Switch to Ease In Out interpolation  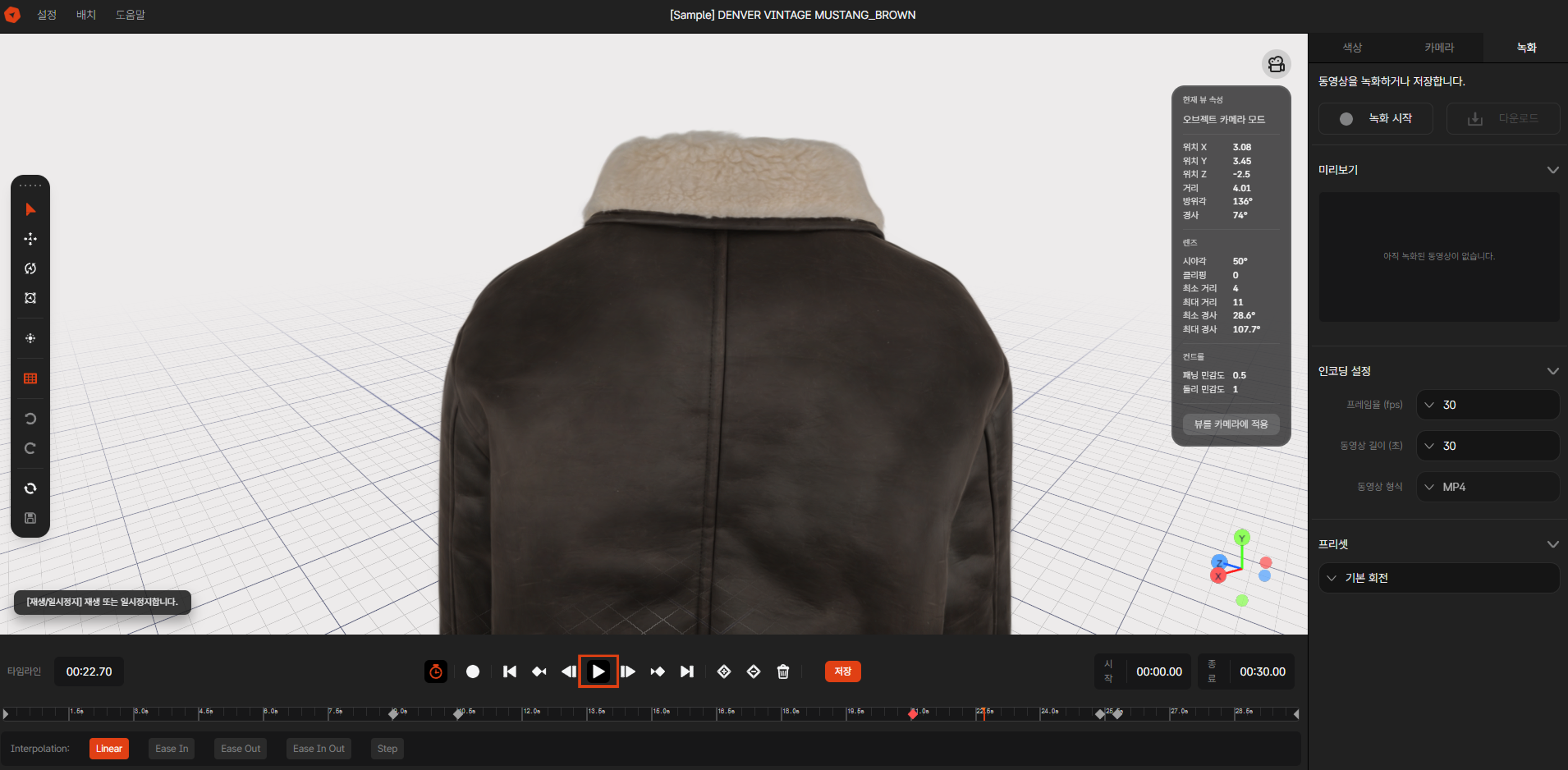pos(318,748)
